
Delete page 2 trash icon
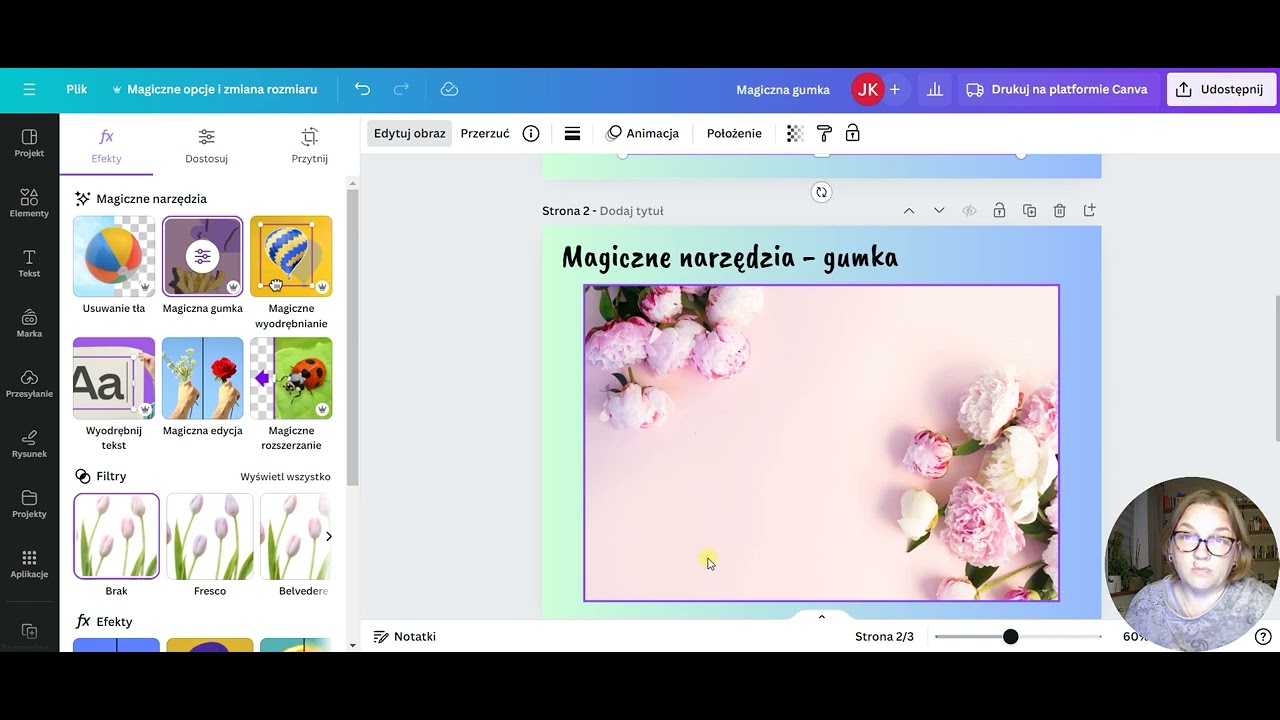pyautogui.click(x=1059, y=210)
